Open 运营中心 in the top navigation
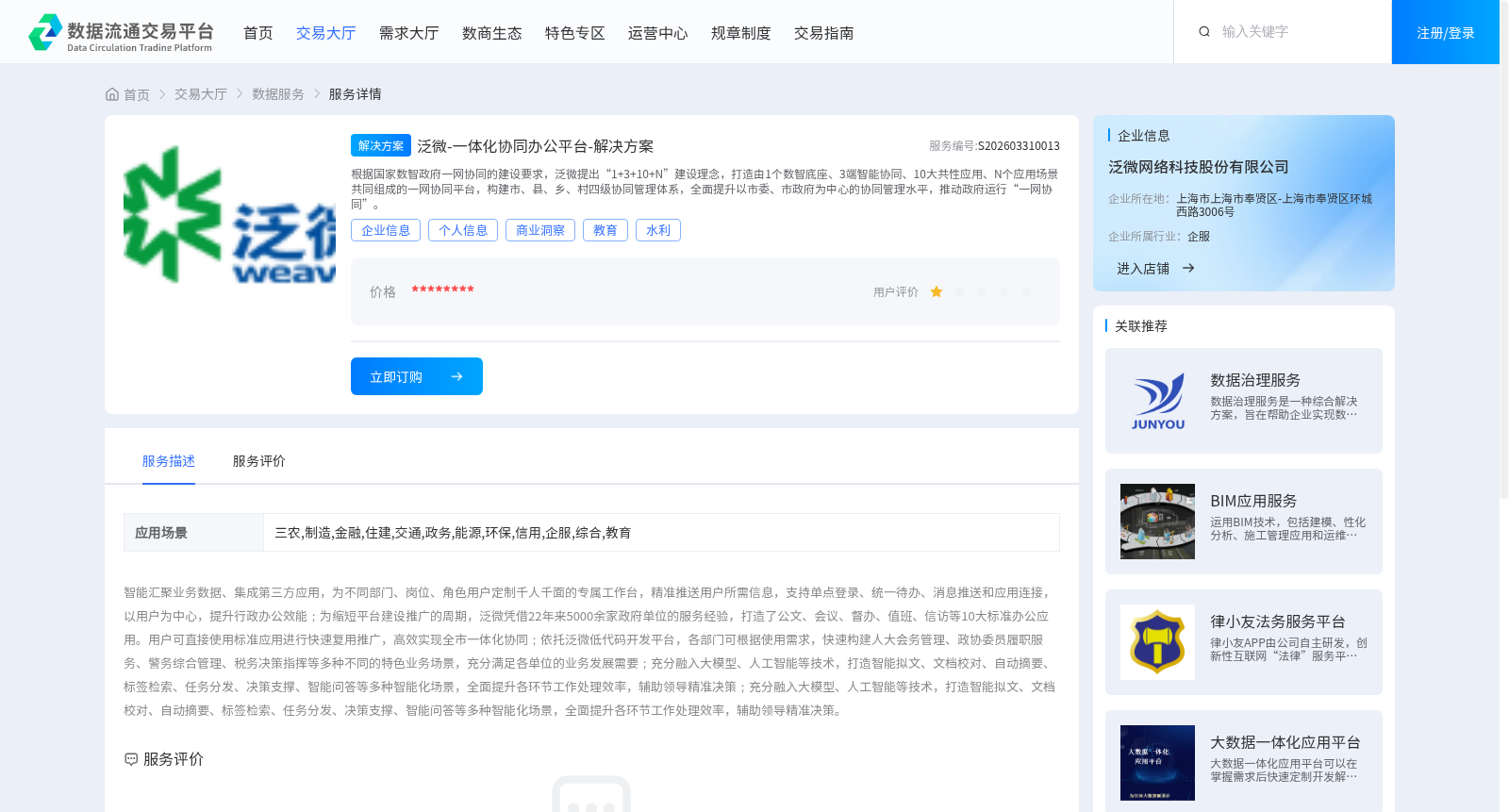Screen dimensions: 1509x812 [x=658, y=33]
